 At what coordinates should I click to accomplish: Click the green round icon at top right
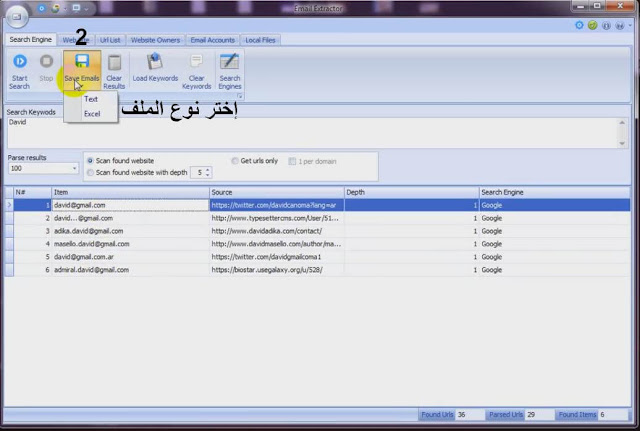coord(593,25)
